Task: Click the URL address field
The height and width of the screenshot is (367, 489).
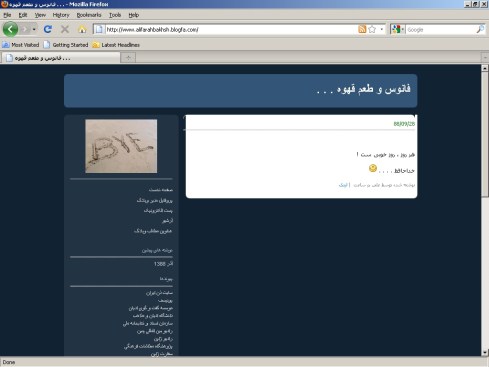Action: tap(231, 29)
